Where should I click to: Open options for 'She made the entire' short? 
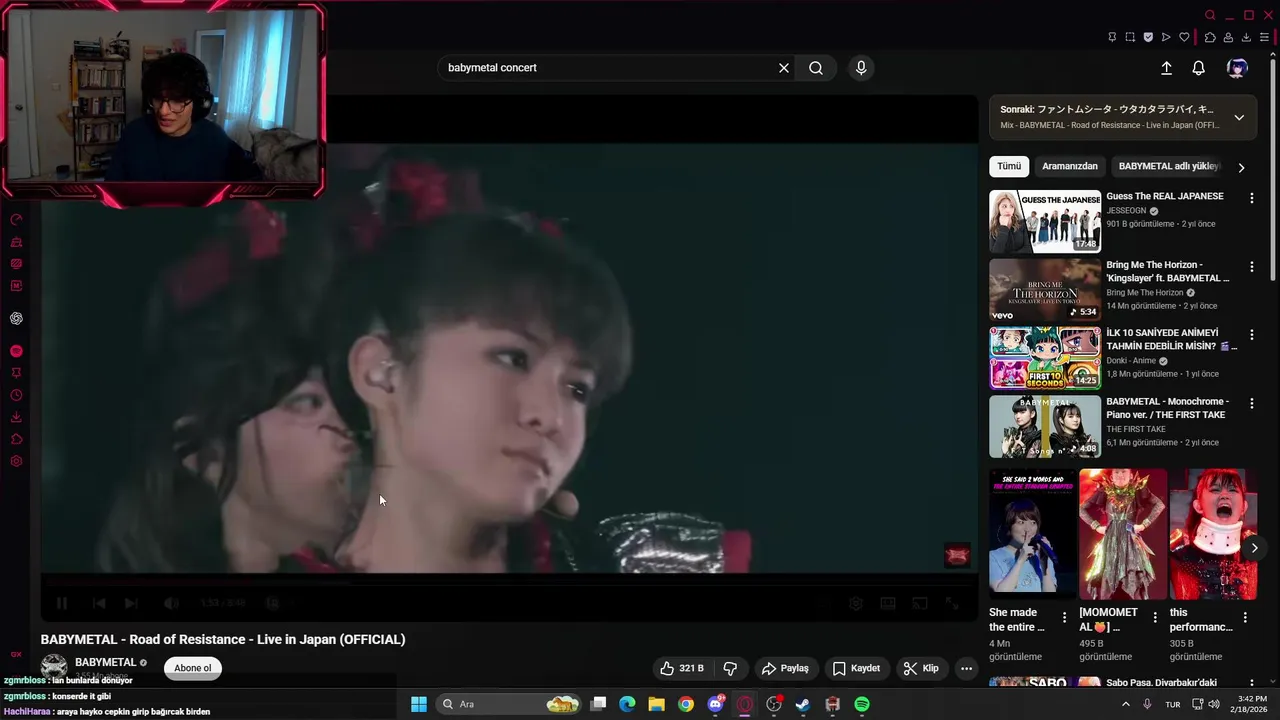(1064, 618)
